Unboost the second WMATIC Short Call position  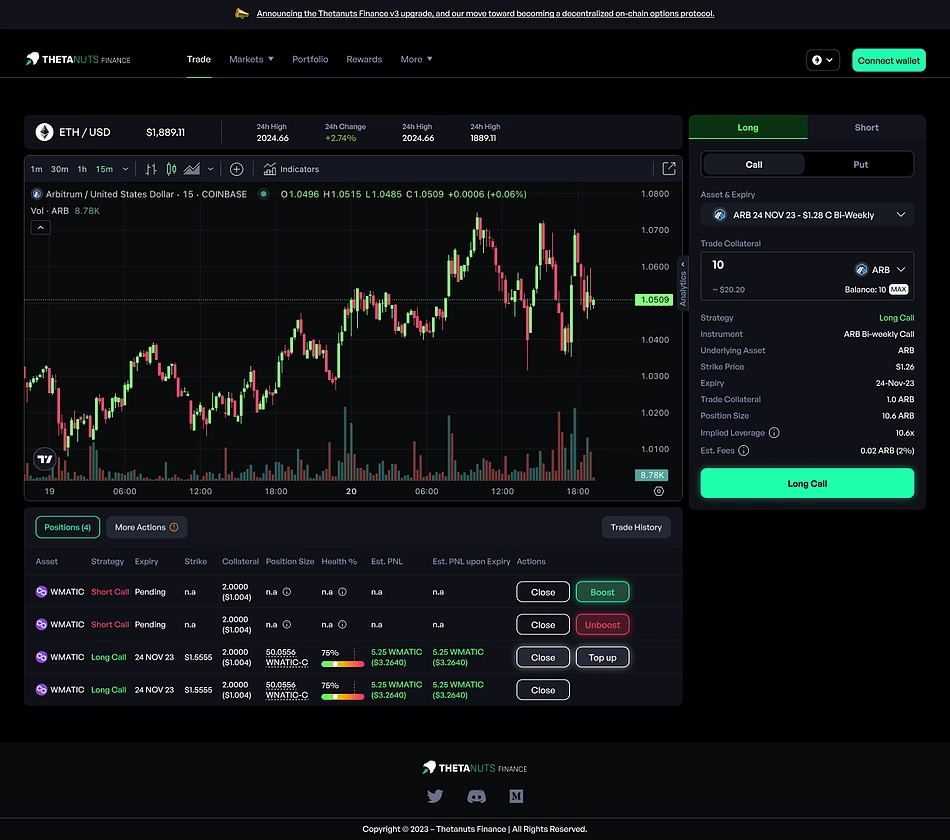pyautogui.click(x=602, y=625)
